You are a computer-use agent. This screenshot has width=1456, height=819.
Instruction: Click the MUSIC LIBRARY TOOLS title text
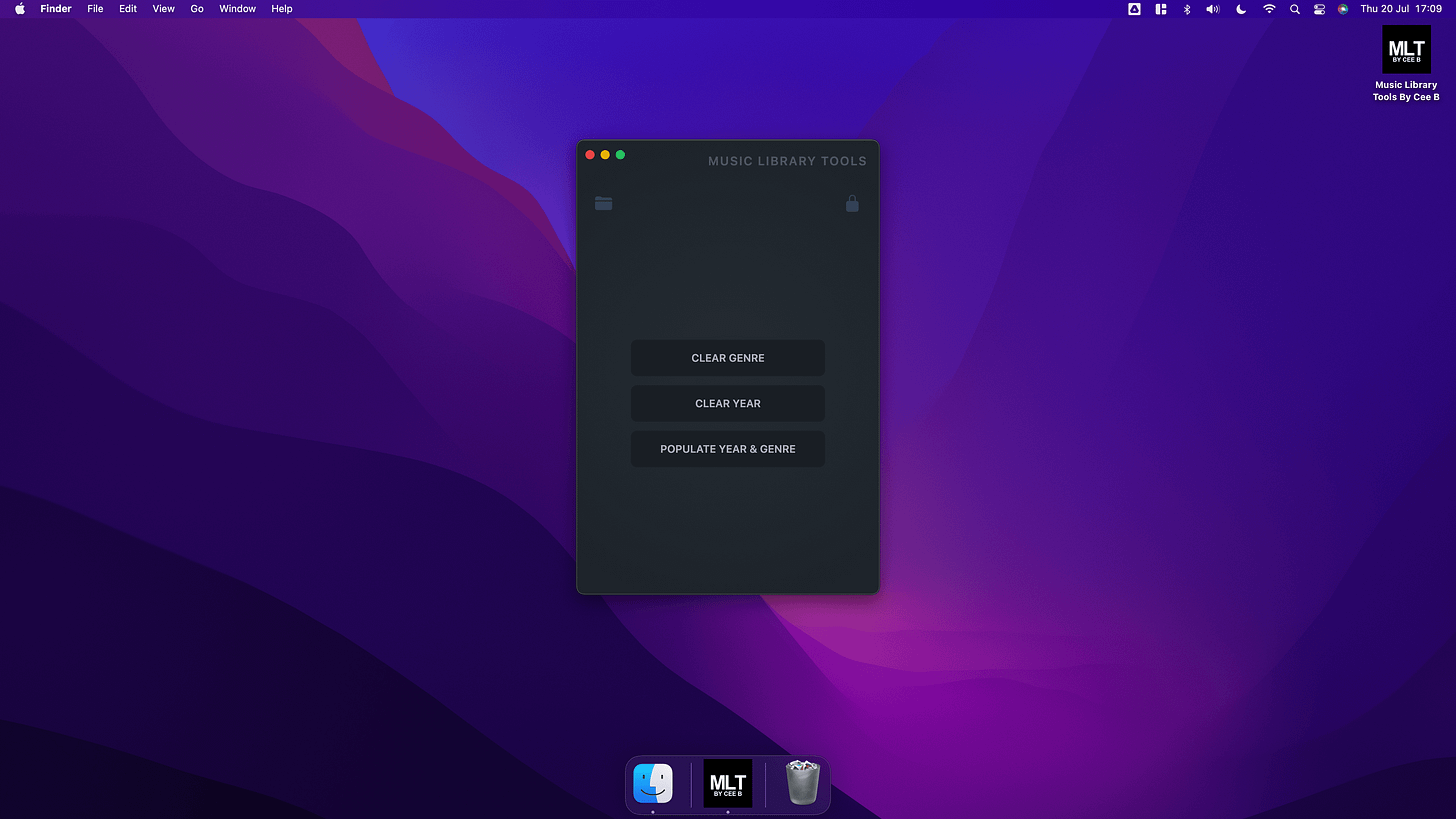(x=787, y=161)
